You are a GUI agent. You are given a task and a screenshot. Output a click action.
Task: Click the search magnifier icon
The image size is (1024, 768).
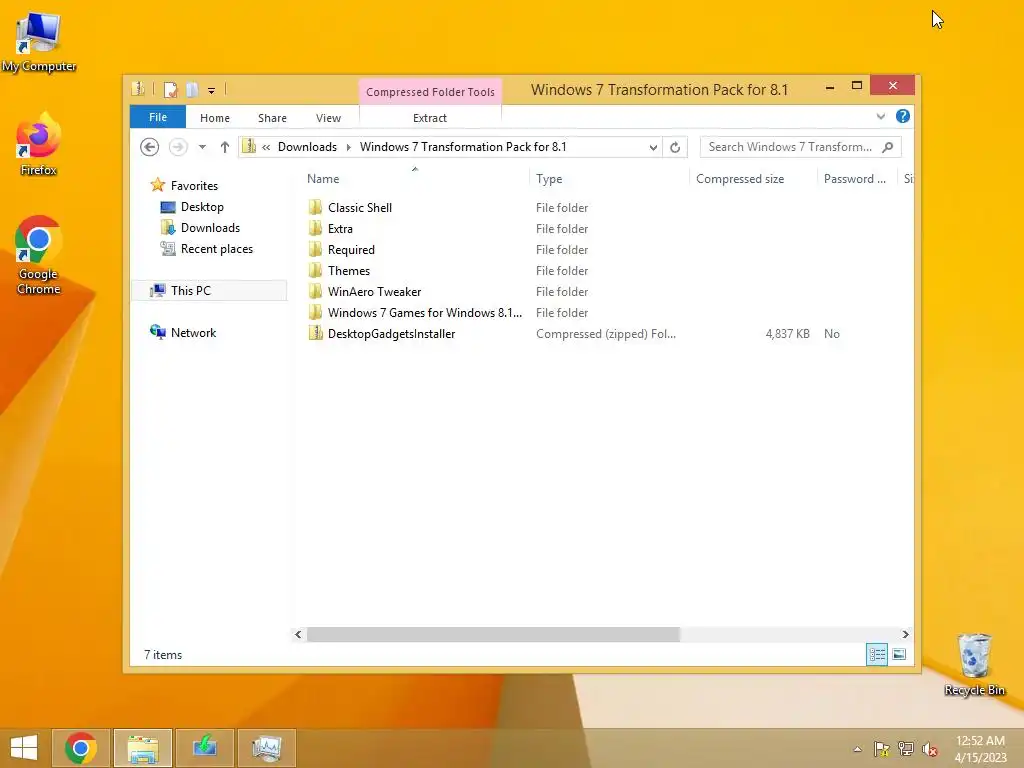(888, 147)
